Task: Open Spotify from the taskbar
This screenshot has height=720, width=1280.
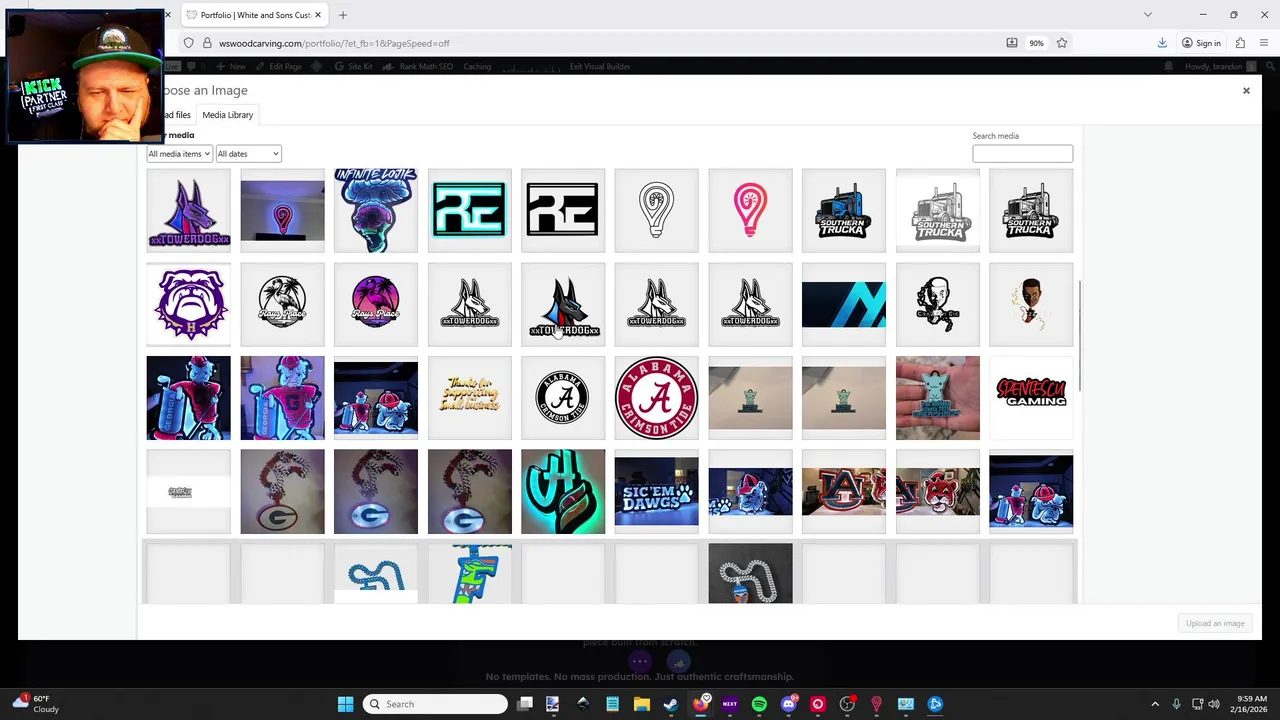Action: 759,704
